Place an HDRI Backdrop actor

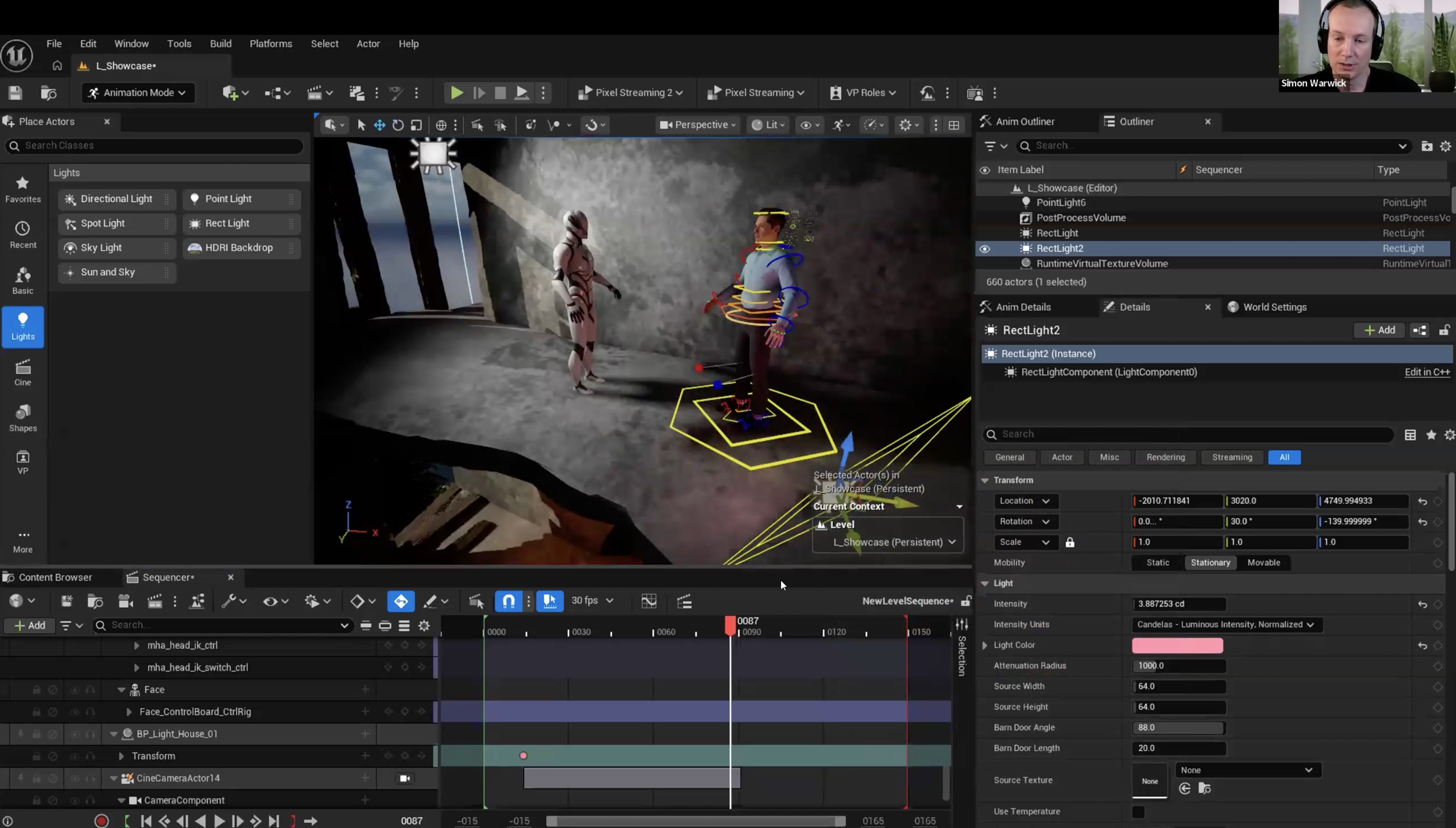pyautogui.click(x=241, y=248)
